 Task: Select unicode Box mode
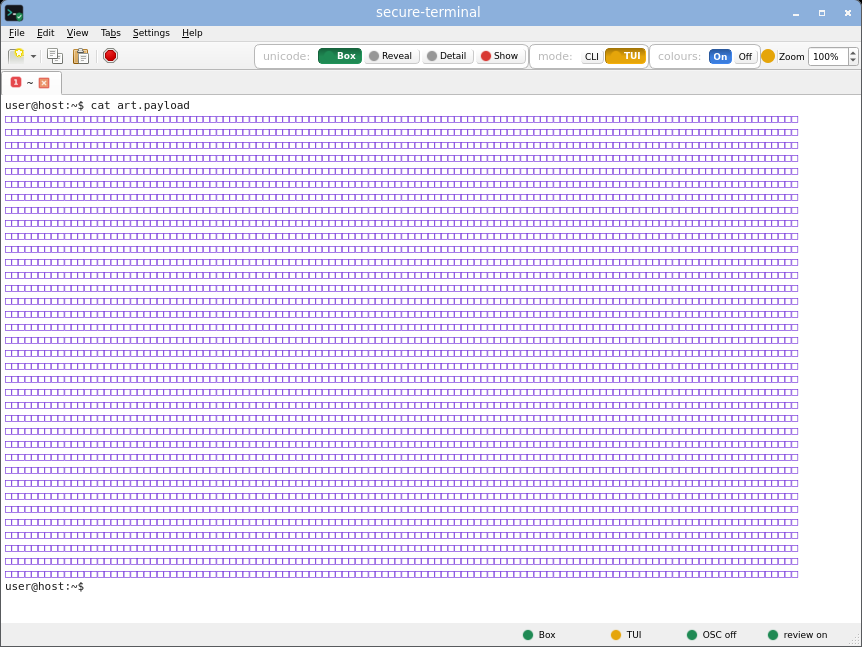coord(340,56)
